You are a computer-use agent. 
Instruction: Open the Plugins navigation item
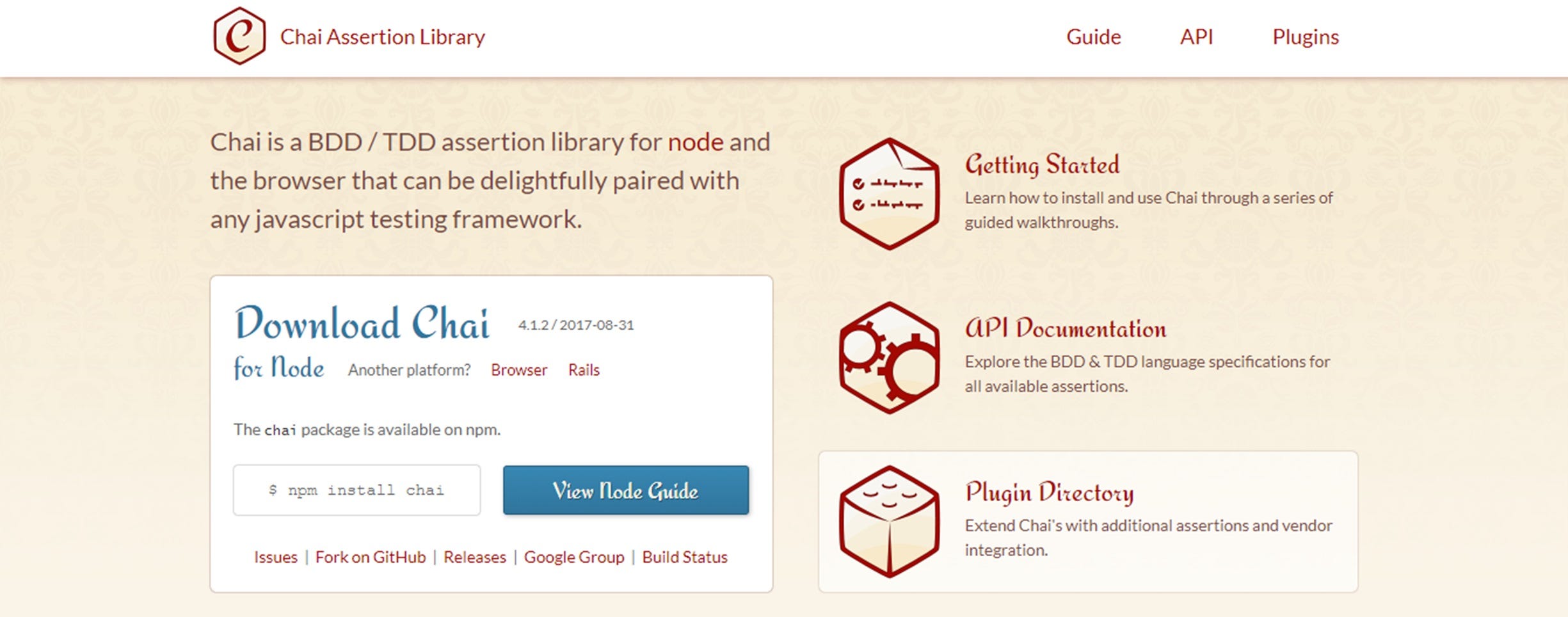pyautogui.click(x=1304, y=36)
